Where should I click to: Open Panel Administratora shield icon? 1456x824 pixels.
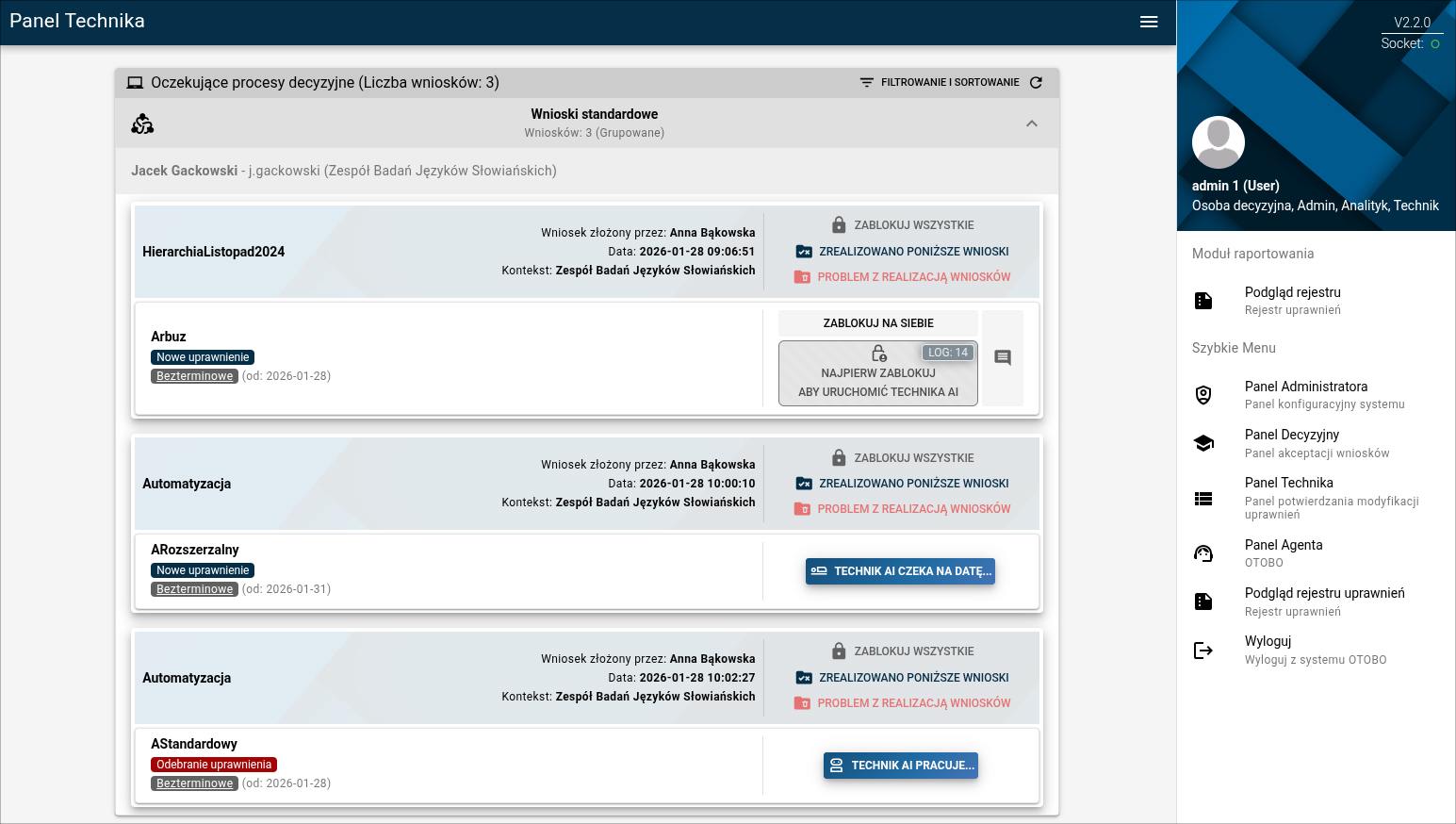coord(1203,395)
